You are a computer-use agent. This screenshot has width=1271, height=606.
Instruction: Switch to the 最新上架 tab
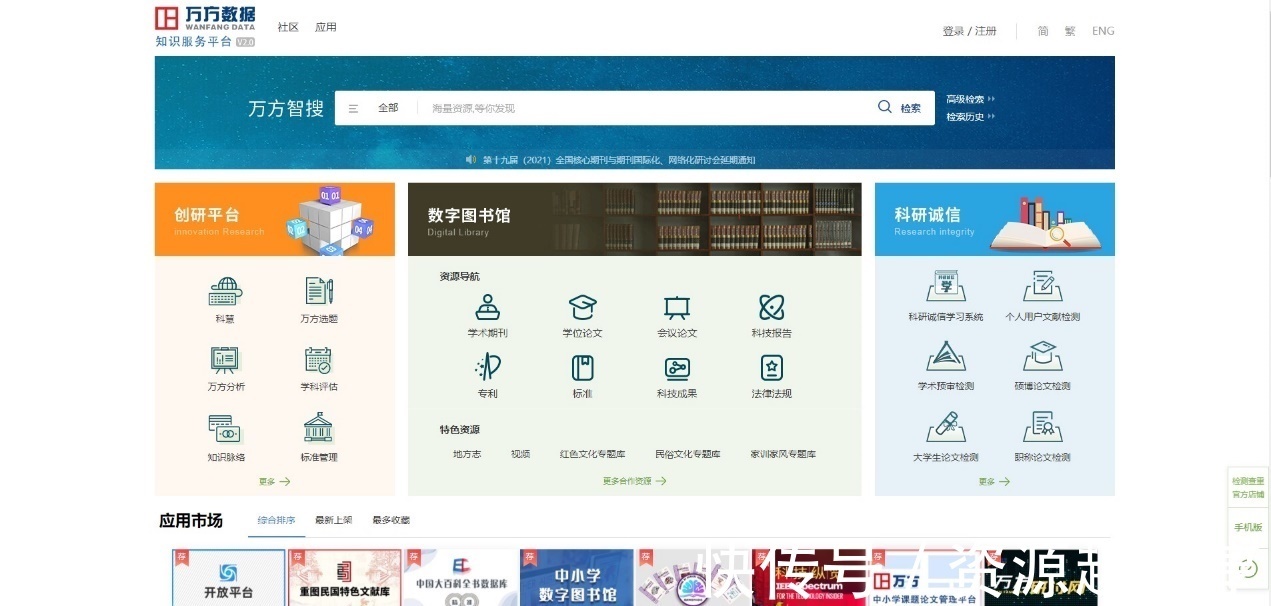coord(333,520)
